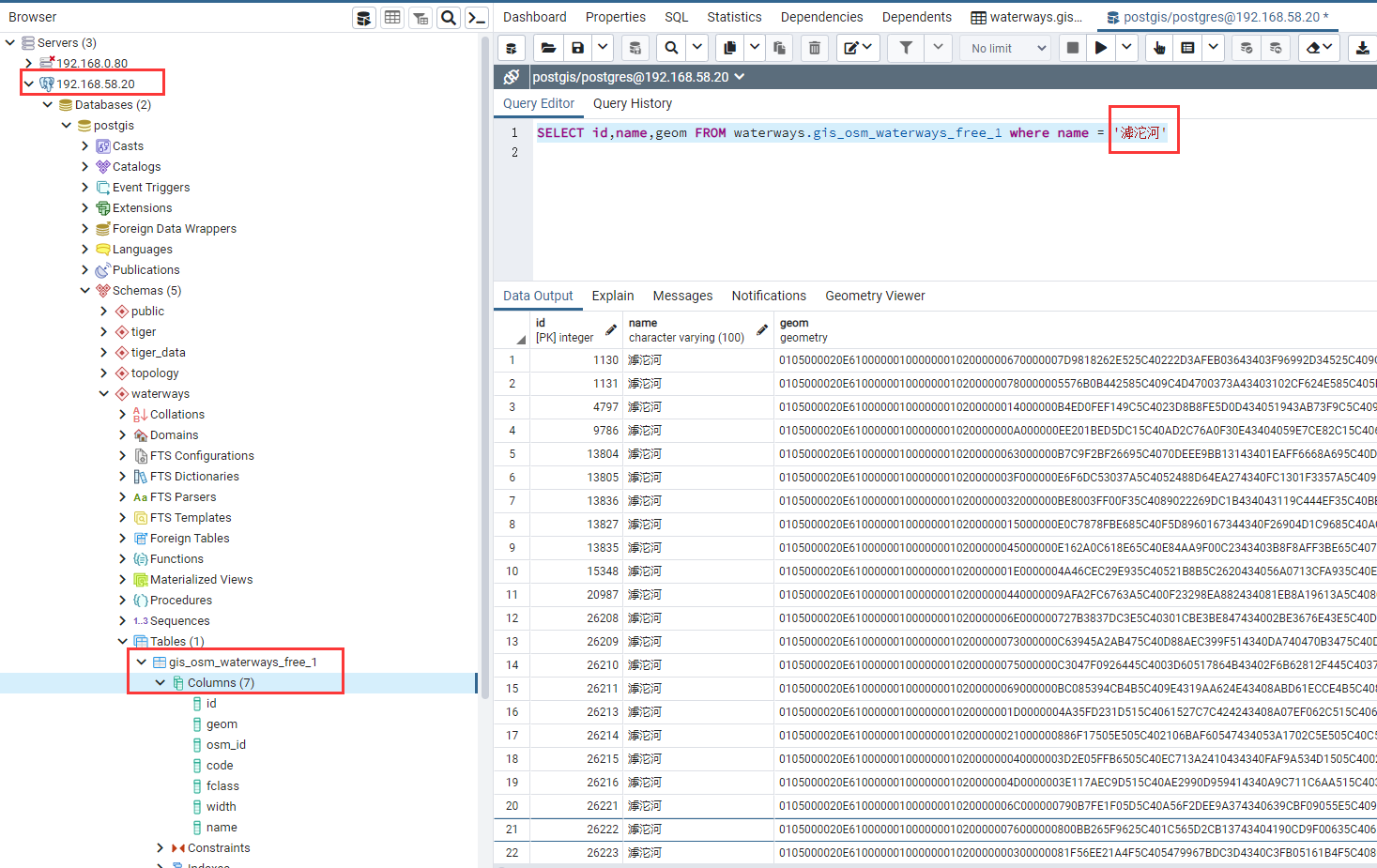Switch to the Geometry Viewer tab
The width and height of the screenshot is (1377, 868).
tap(875, 296)
